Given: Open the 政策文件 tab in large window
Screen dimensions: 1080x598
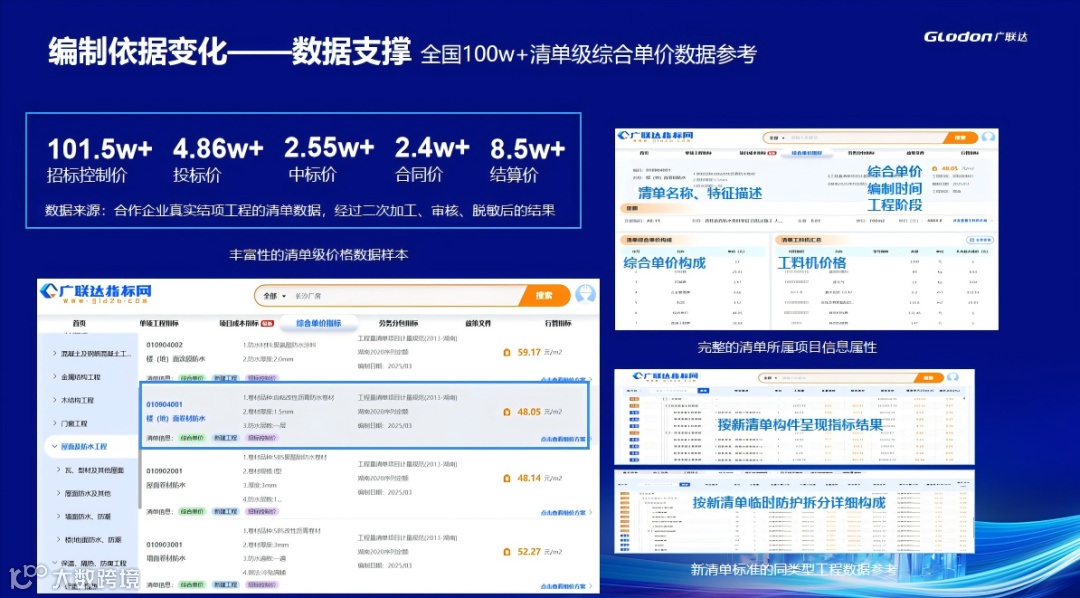Looking at the screenshot, I should [478, 323].
